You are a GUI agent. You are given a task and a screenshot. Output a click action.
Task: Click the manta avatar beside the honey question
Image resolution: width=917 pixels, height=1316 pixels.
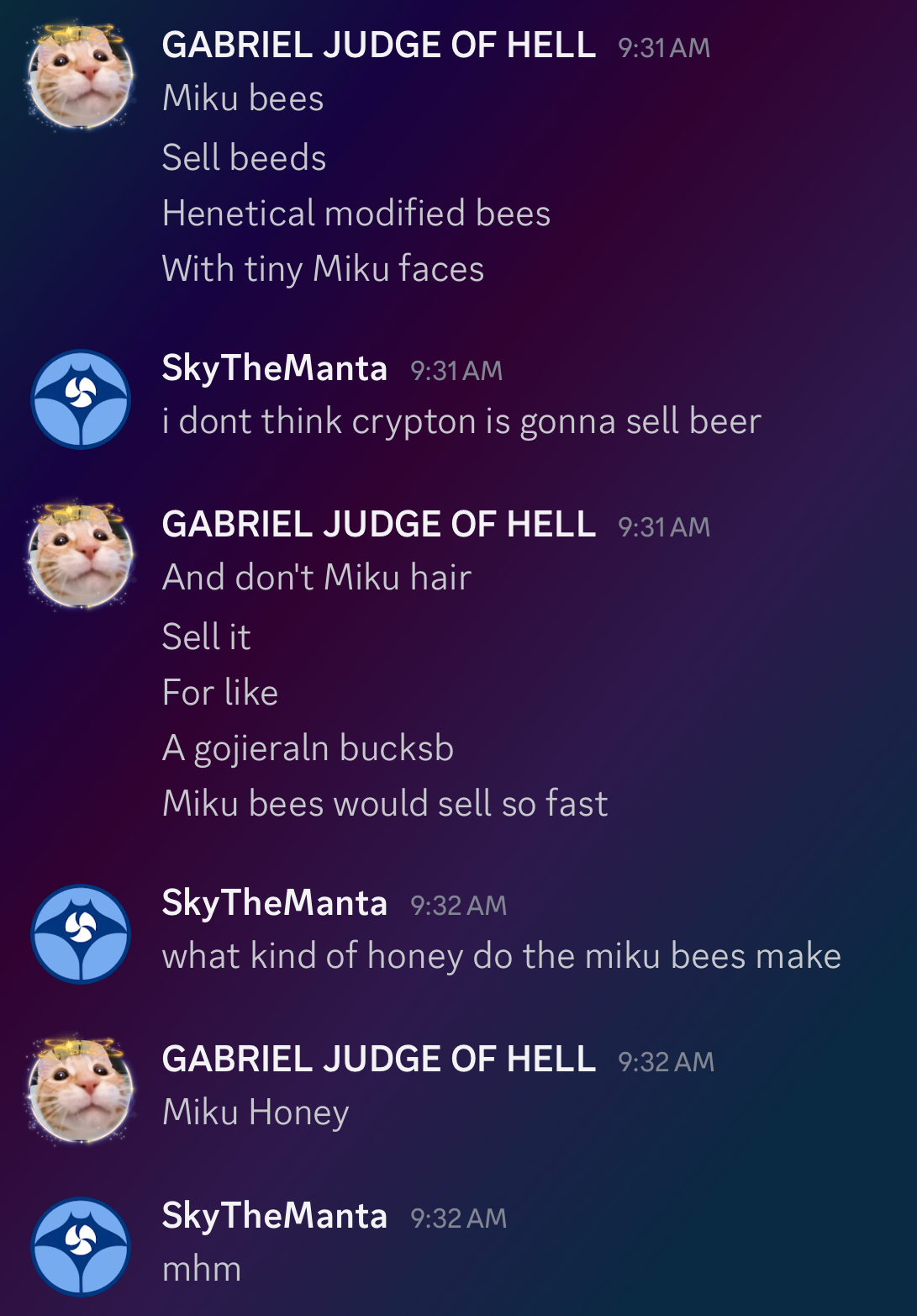[x=81, y=934]
